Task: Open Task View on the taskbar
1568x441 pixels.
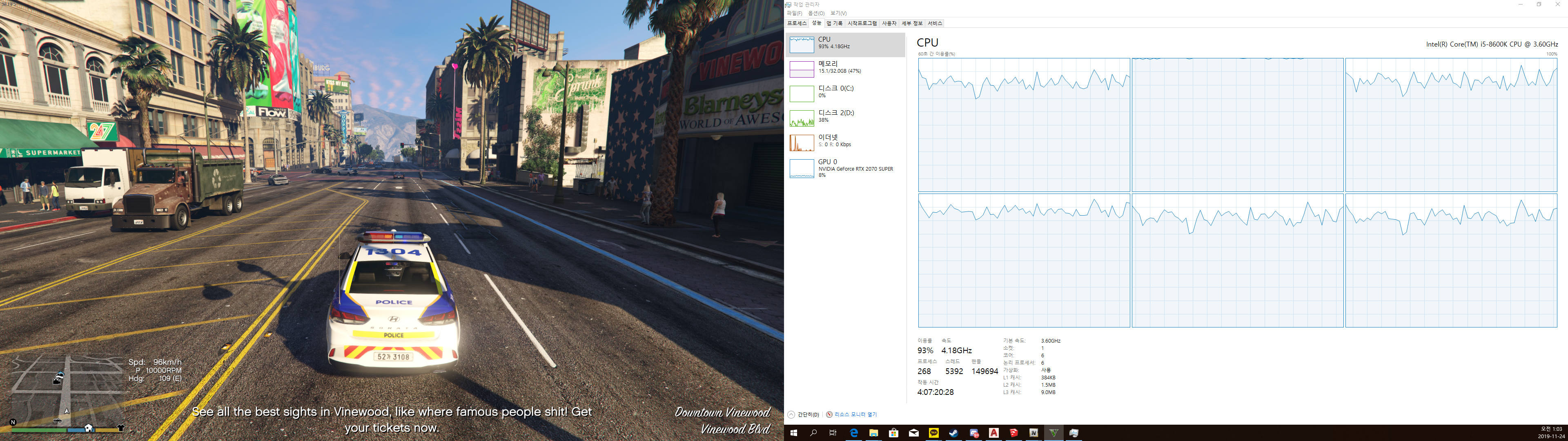Action: point(833,433)
